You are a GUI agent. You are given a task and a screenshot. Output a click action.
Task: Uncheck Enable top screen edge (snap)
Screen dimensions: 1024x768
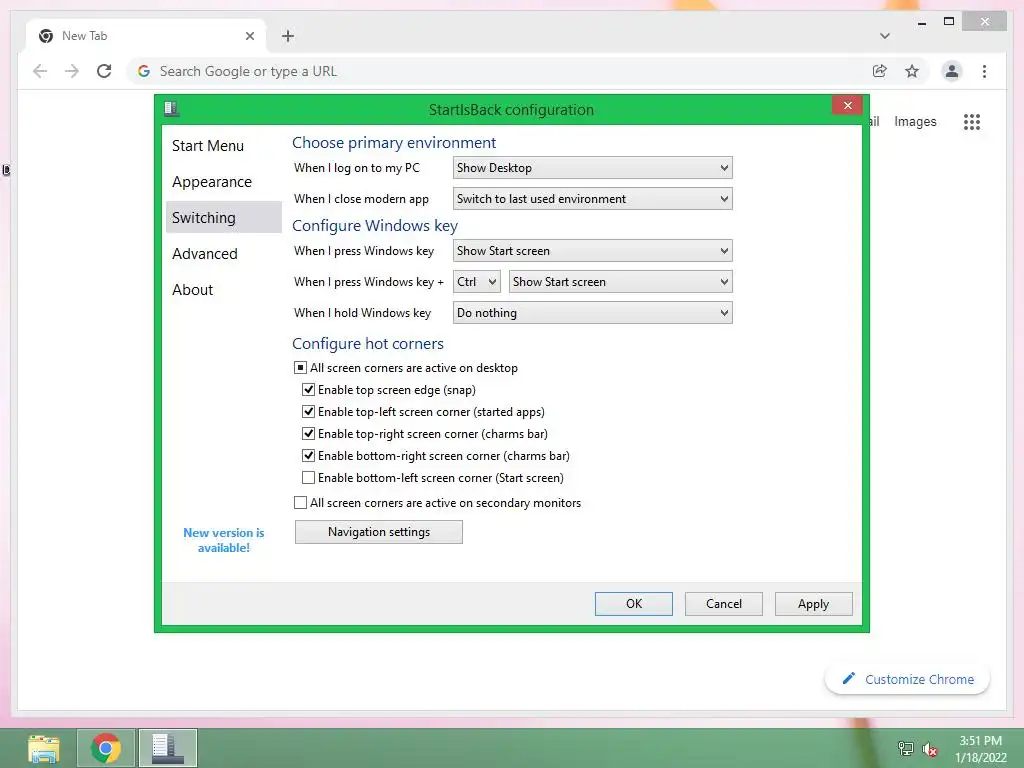[x=308, y=390]
